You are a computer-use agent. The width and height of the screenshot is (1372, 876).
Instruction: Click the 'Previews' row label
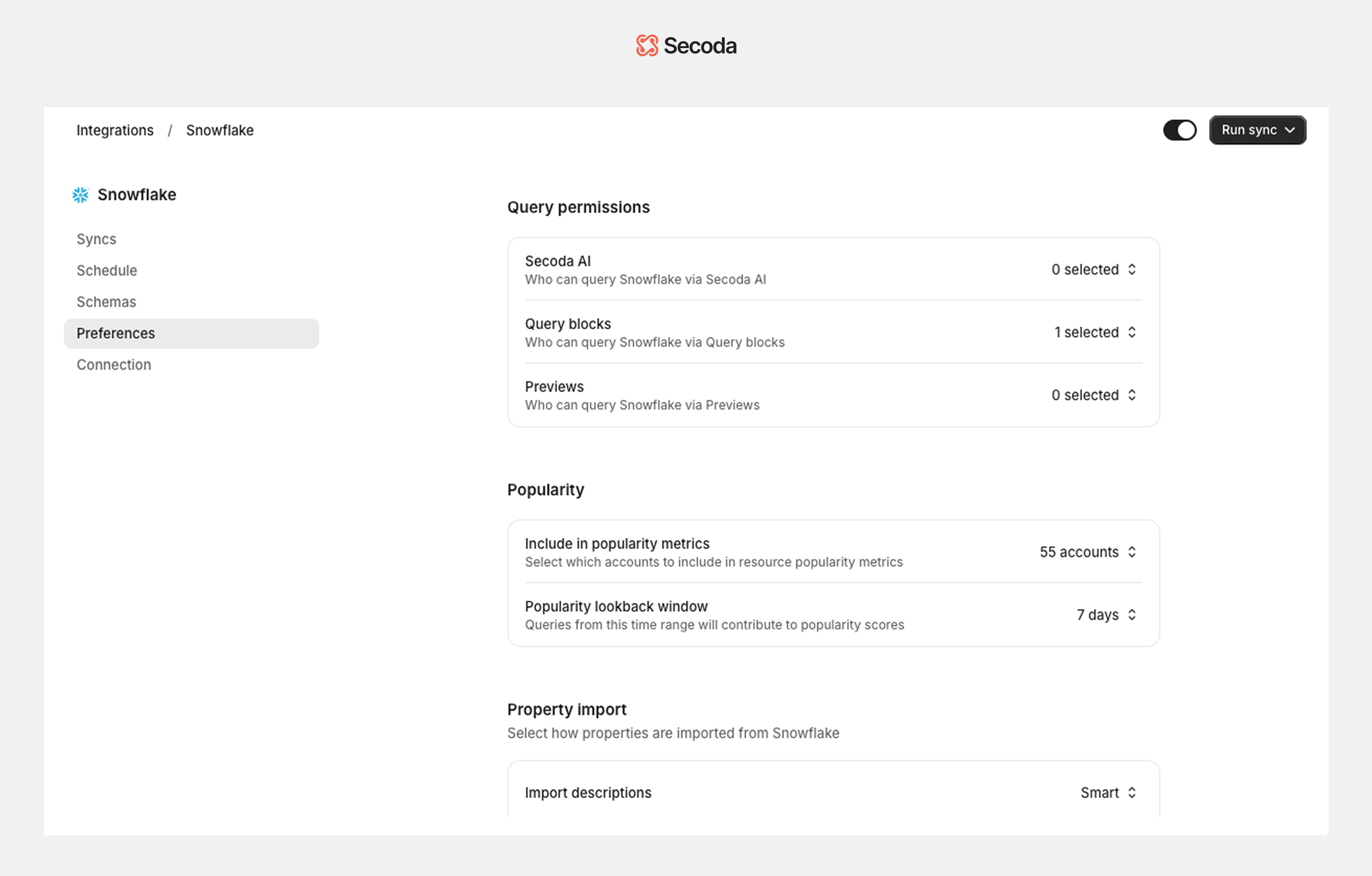click(x=554, y=386)
